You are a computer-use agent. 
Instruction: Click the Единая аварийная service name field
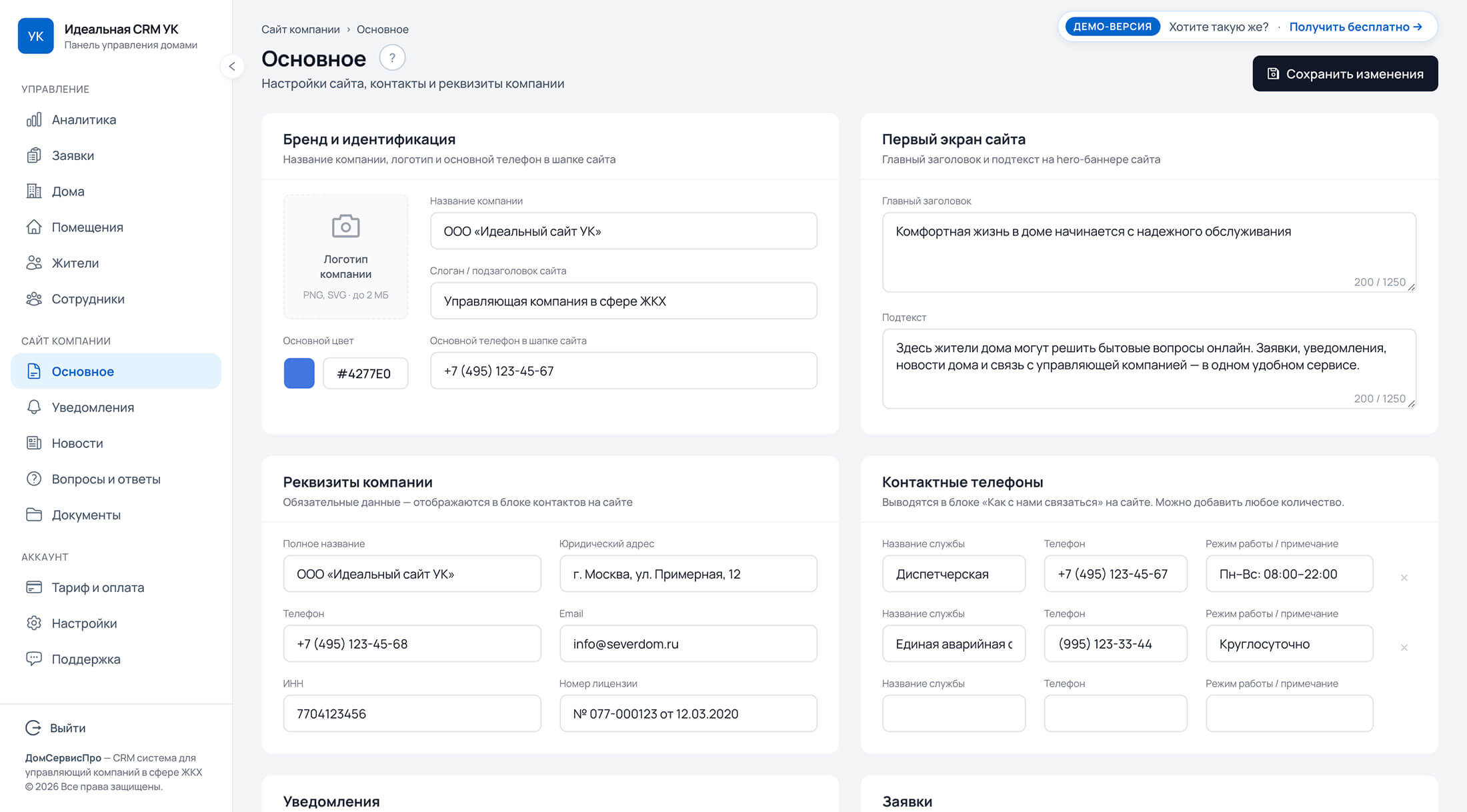[954, 644]
